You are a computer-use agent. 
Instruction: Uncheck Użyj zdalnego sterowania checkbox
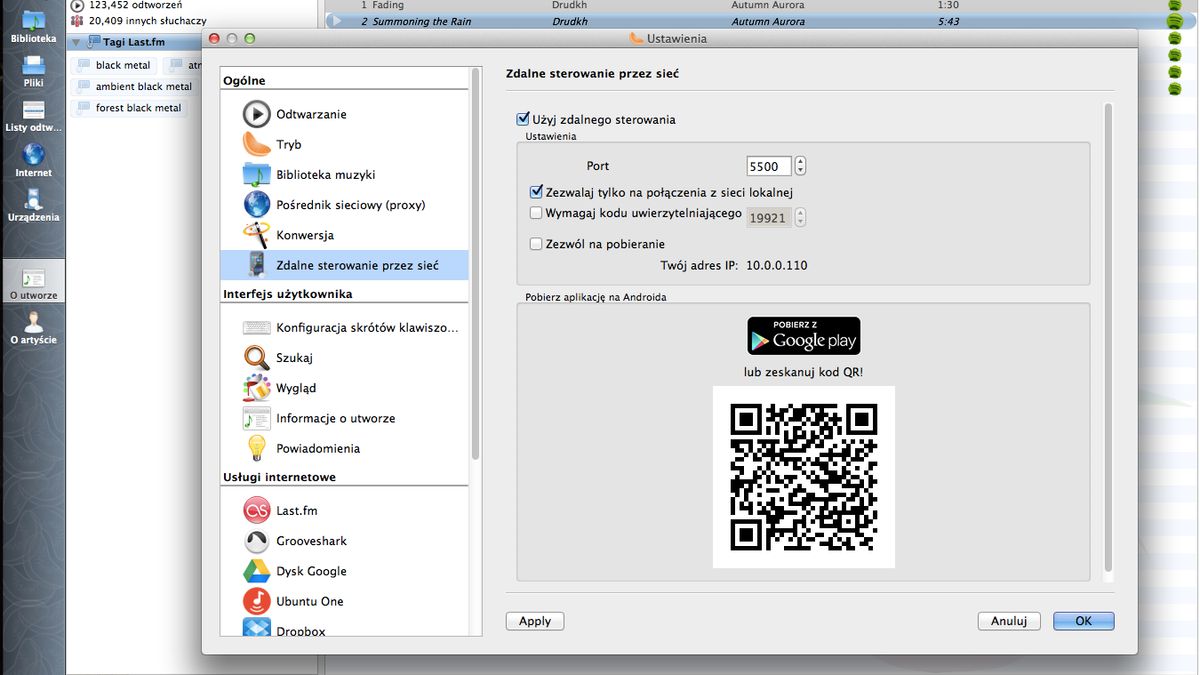[x=522, y=119]
